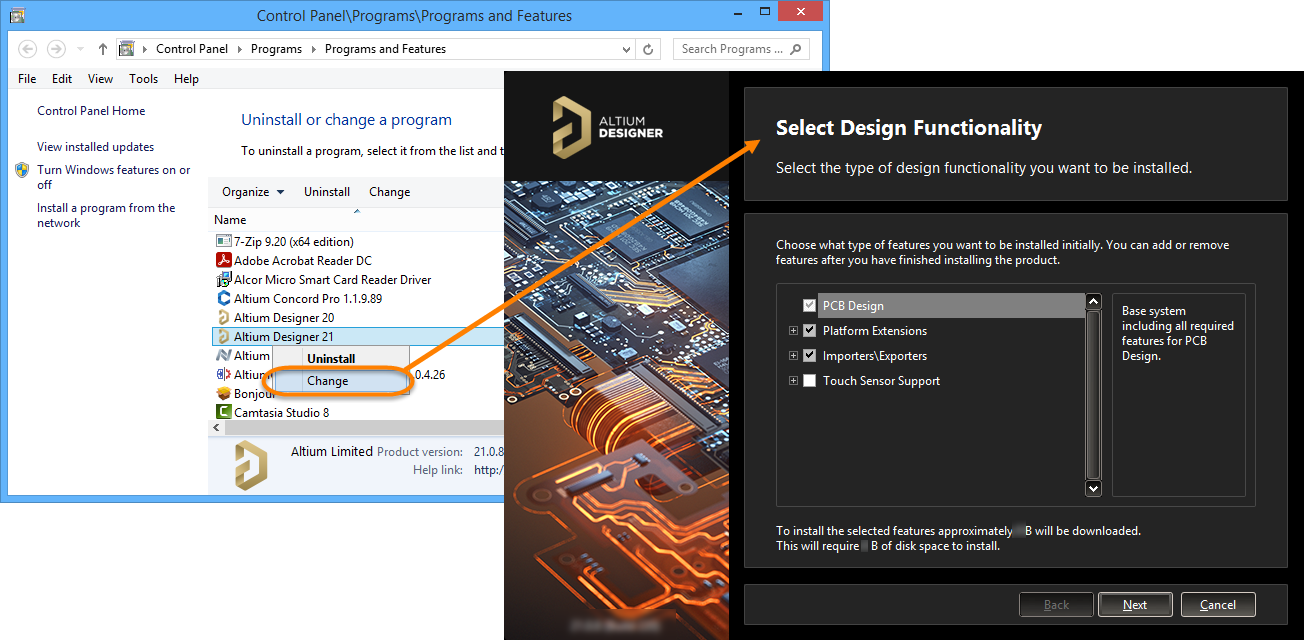Click the Up arrow navigation button
Screen dimensions: 1305x640
102,49
